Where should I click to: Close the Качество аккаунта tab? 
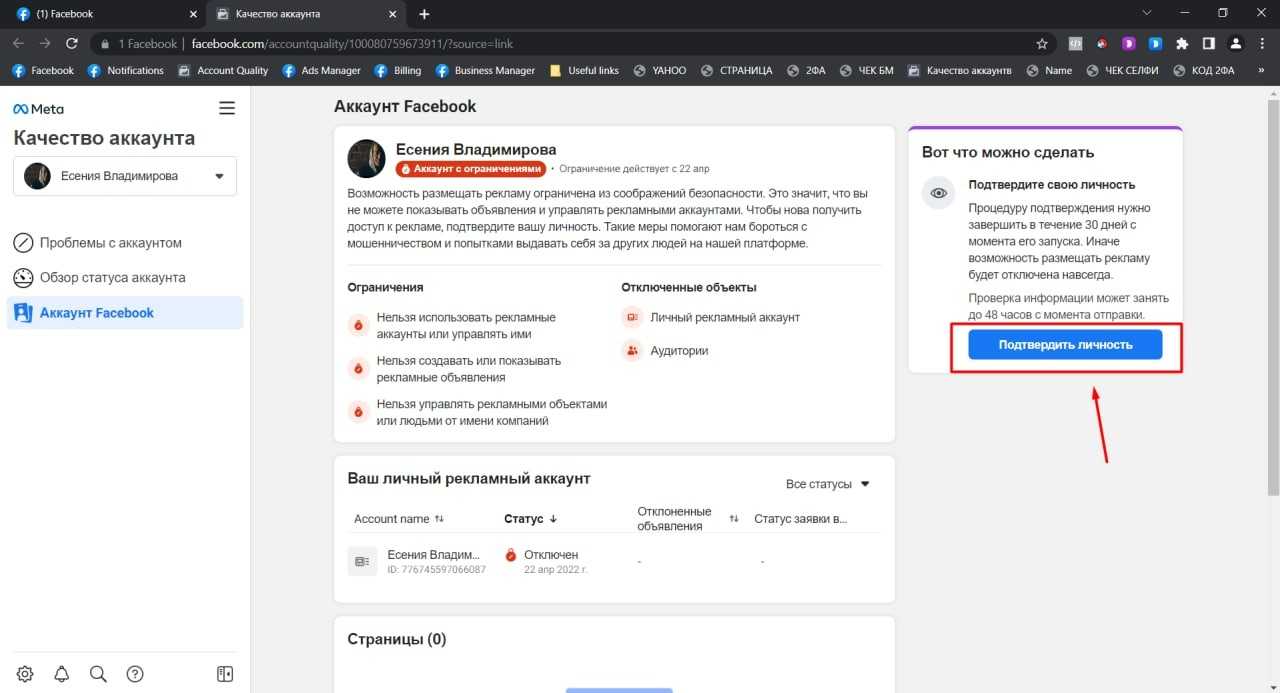pos(393,14)
